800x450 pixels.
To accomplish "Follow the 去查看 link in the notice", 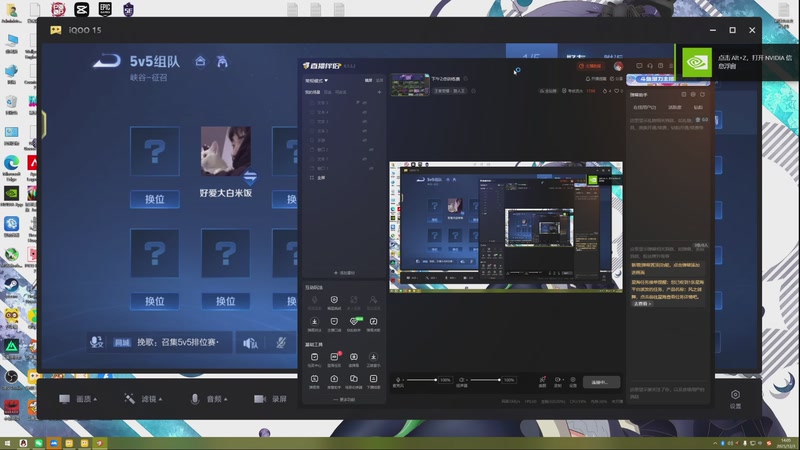I will pyautogui.click(x=642, y=304).
